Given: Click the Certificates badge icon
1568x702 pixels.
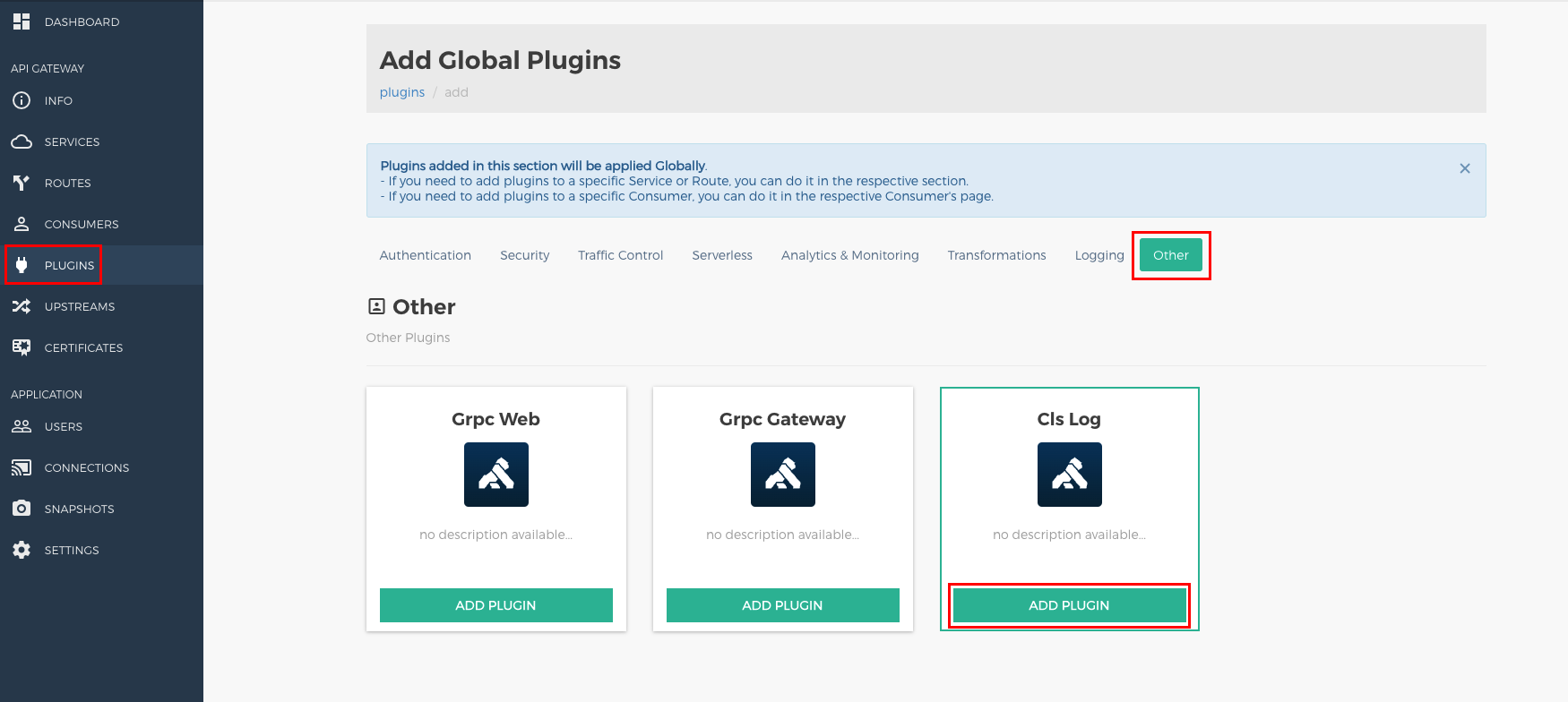Looking at the screenshot, I should coord(22,347).
